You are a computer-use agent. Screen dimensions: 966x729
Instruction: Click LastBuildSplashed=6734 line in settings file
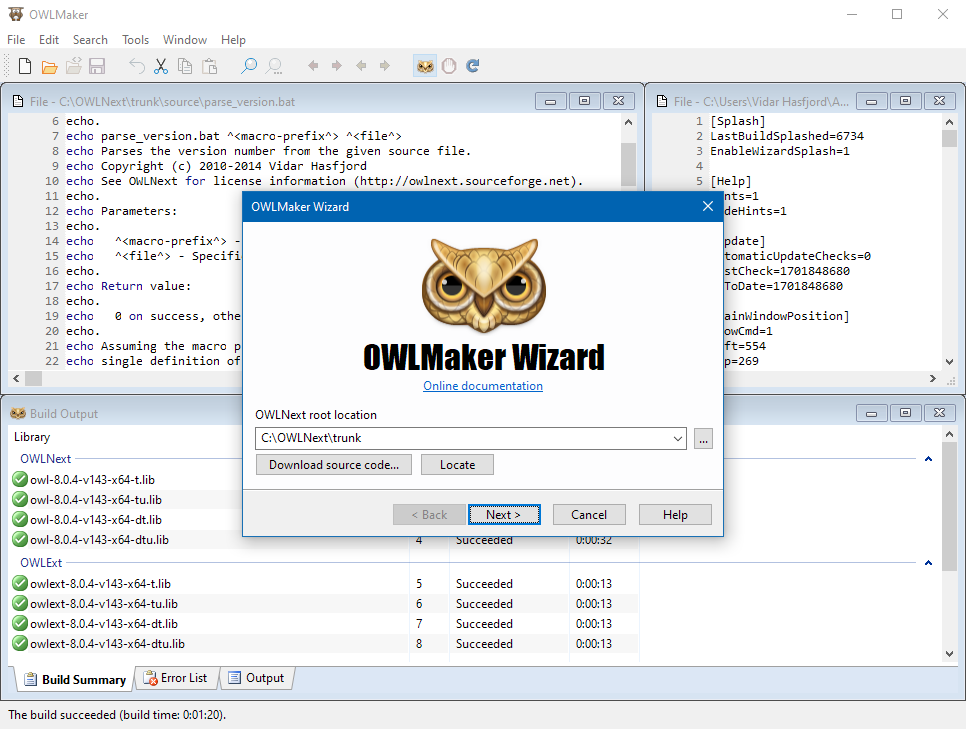tap(787, 136)
